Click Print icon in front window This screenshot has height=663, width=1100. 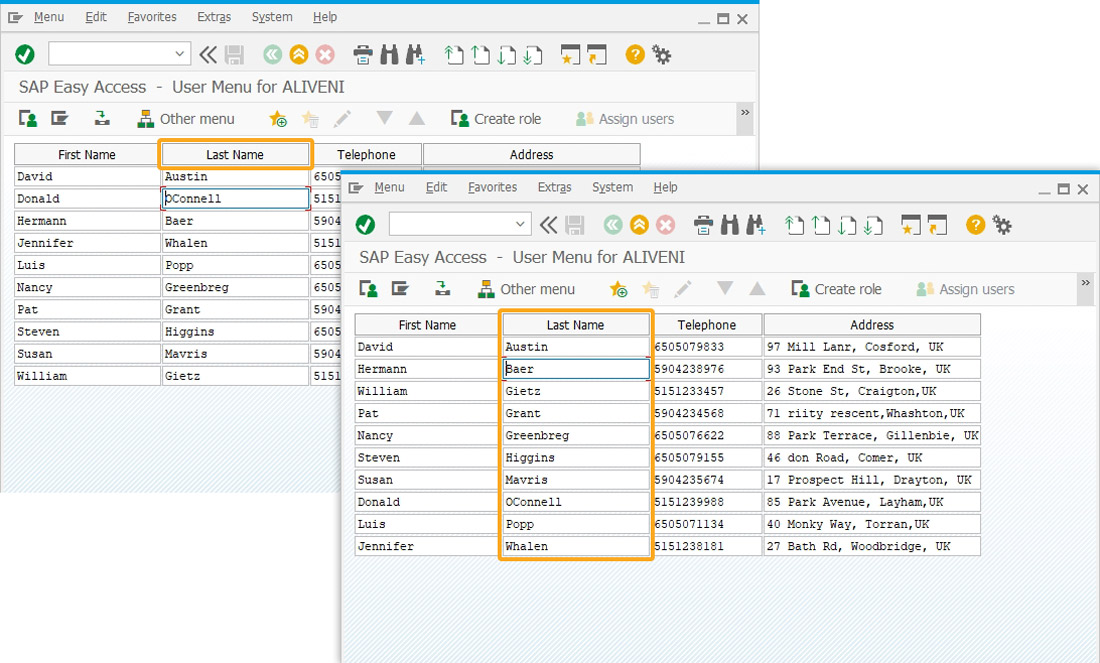click(703, 225)
